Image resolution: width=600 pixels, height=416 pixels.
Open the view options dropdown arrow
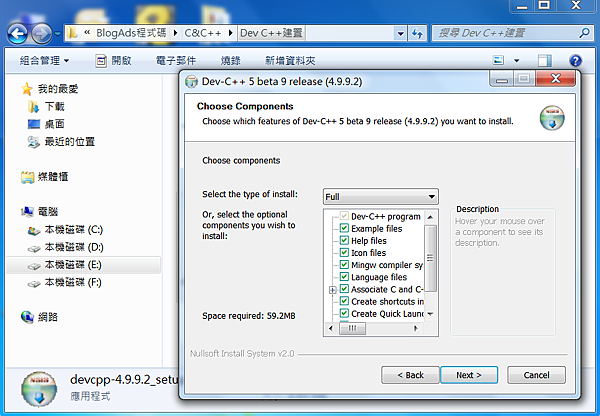517,60
